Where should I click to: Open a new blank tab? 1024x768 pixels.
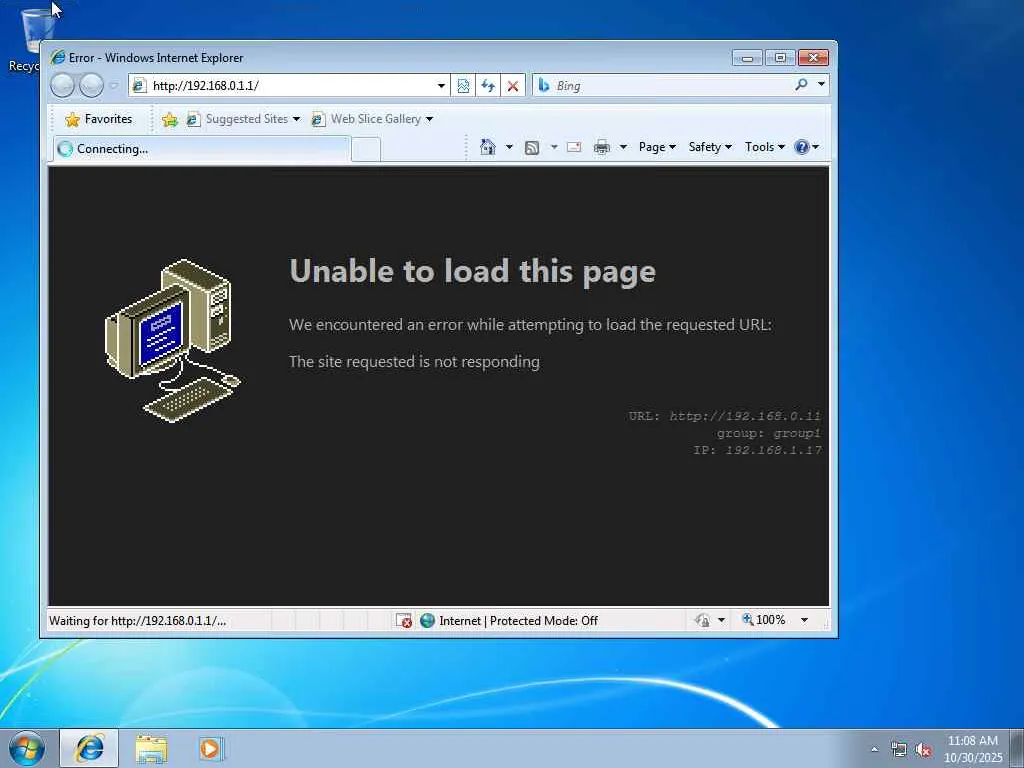point(366,150)
